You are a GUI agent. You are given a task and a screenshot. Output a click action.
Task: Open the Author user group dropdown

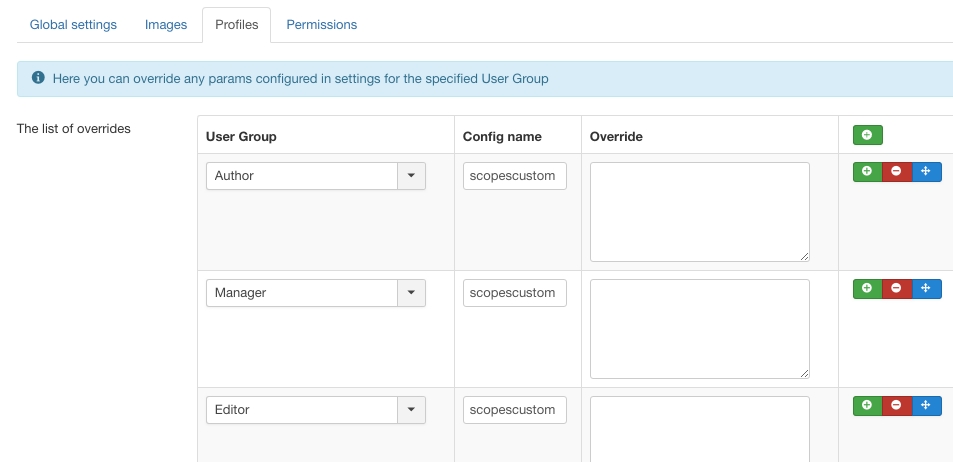(412, 176)
